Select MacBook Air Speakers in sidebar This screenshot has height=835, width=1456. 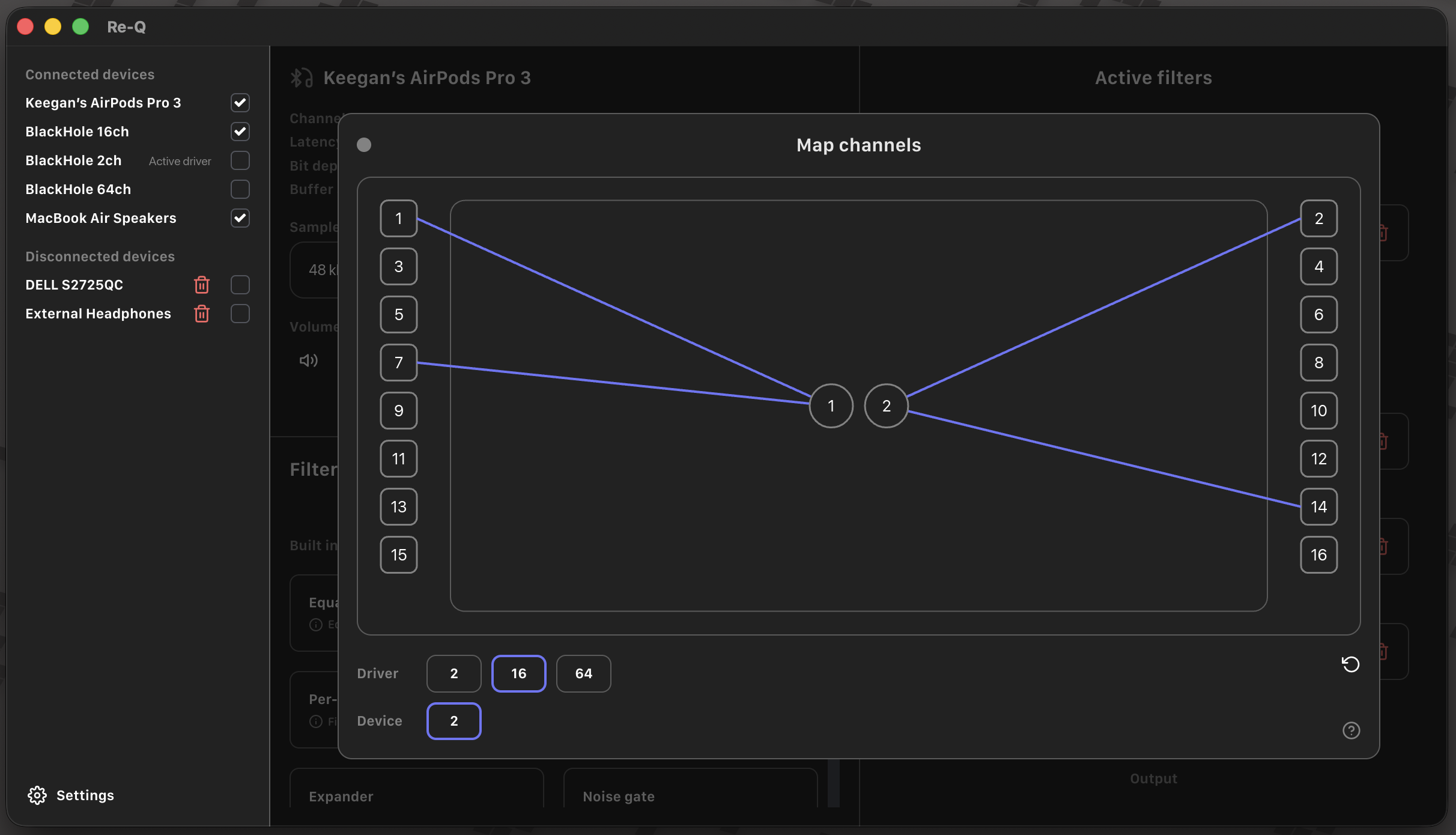[101, 218]
